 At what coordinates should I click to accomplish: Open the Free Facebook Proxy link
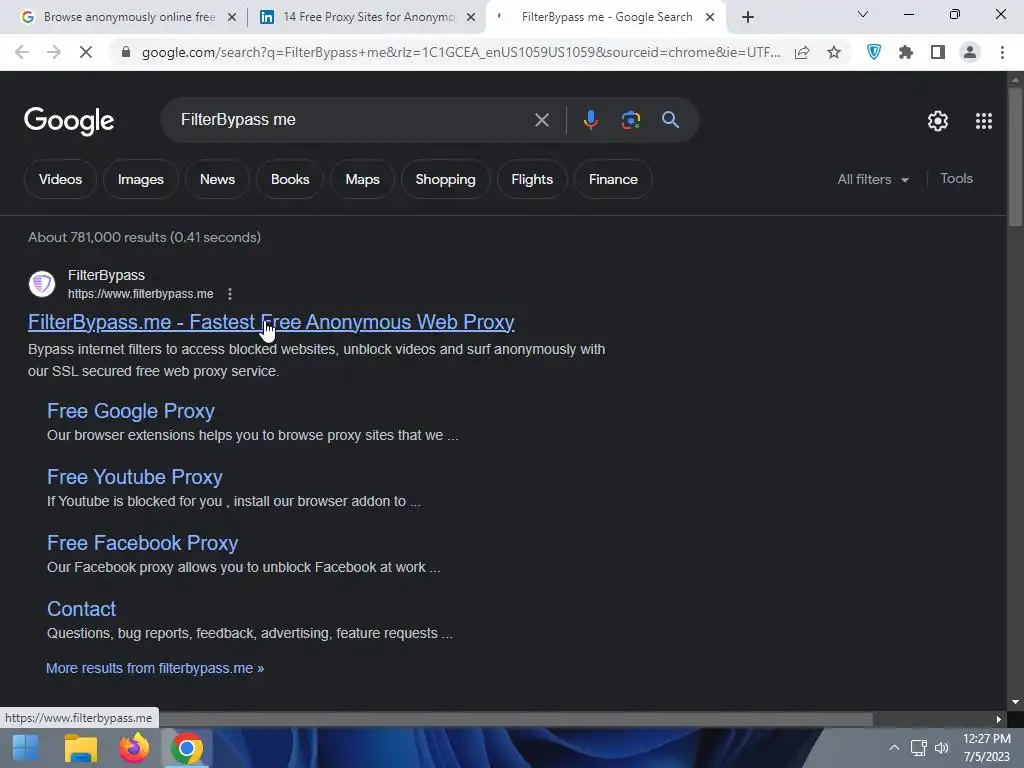[142, 543]
